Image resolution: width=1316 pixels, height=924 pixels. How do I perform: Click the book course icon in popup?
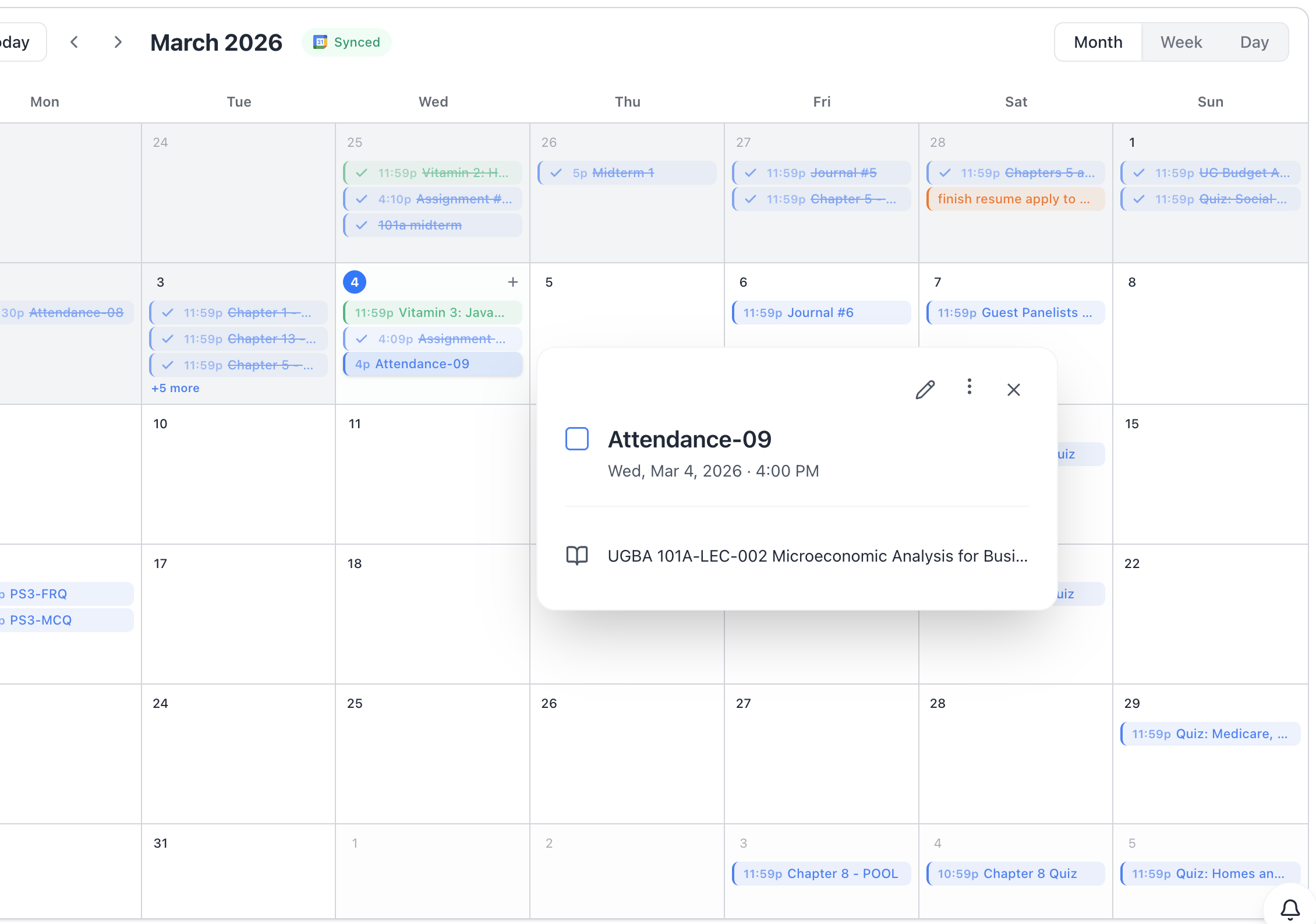click(576, 556)
